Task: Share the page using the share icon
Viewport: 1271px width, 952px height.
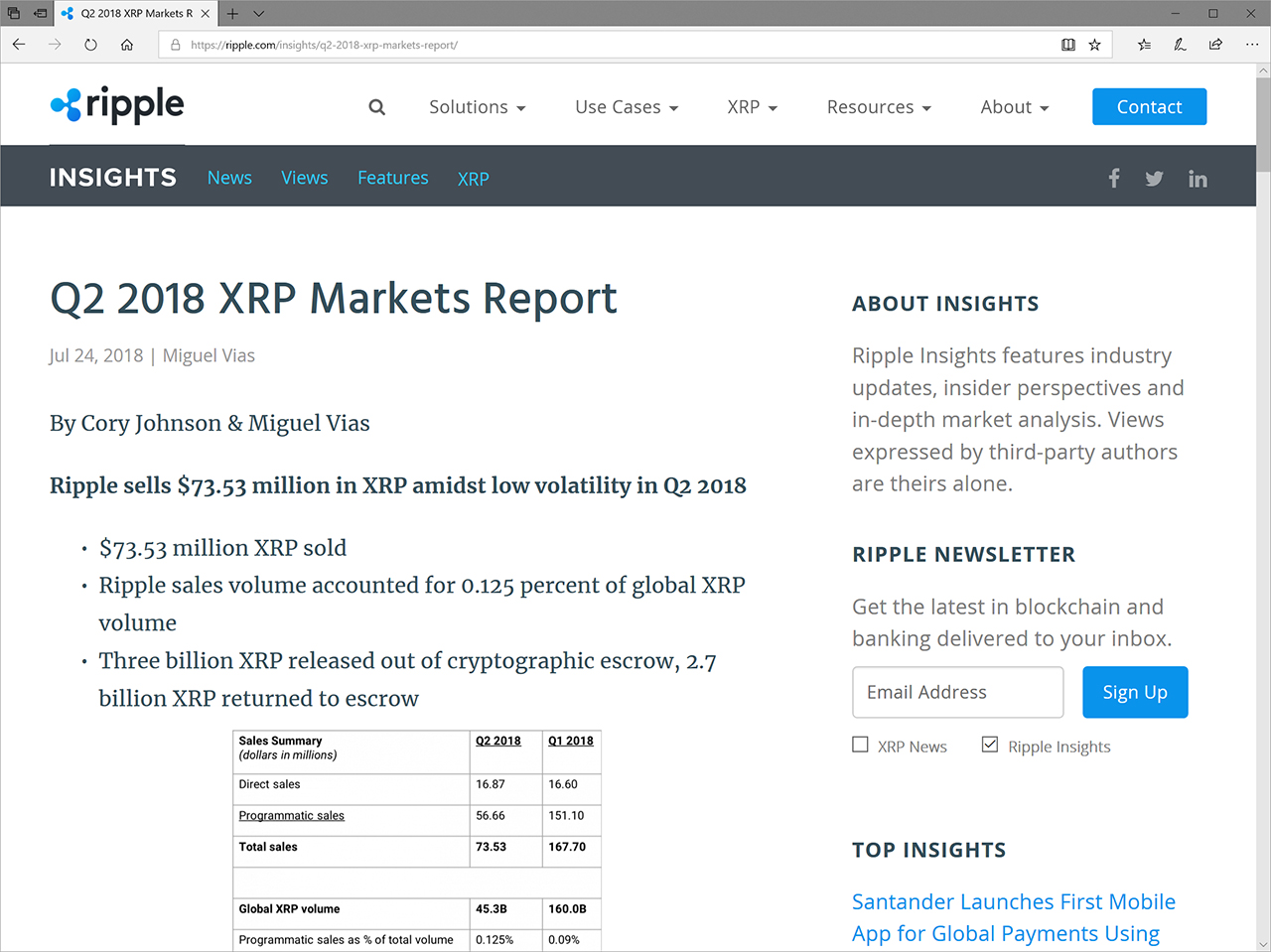Action: tap(1214, 45)
